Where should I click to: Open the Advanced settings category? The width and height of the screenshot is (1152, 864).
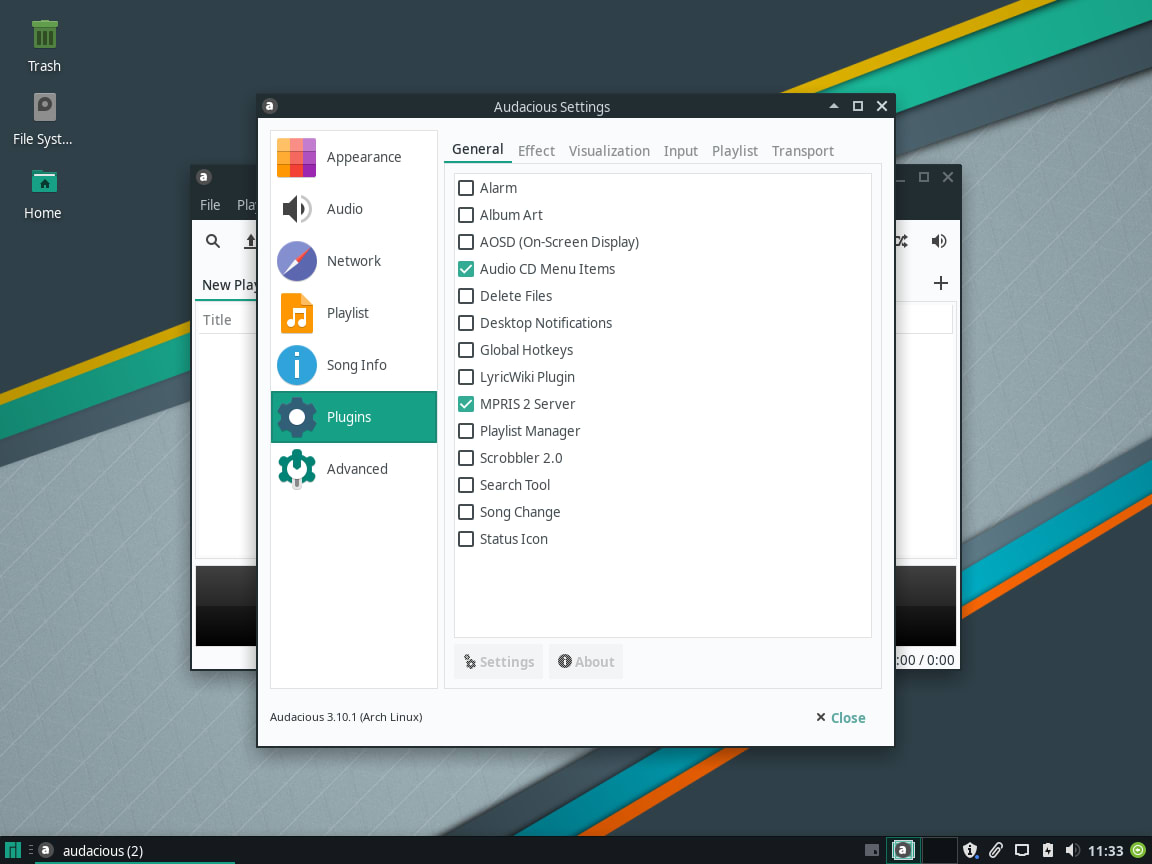point(353,469)
